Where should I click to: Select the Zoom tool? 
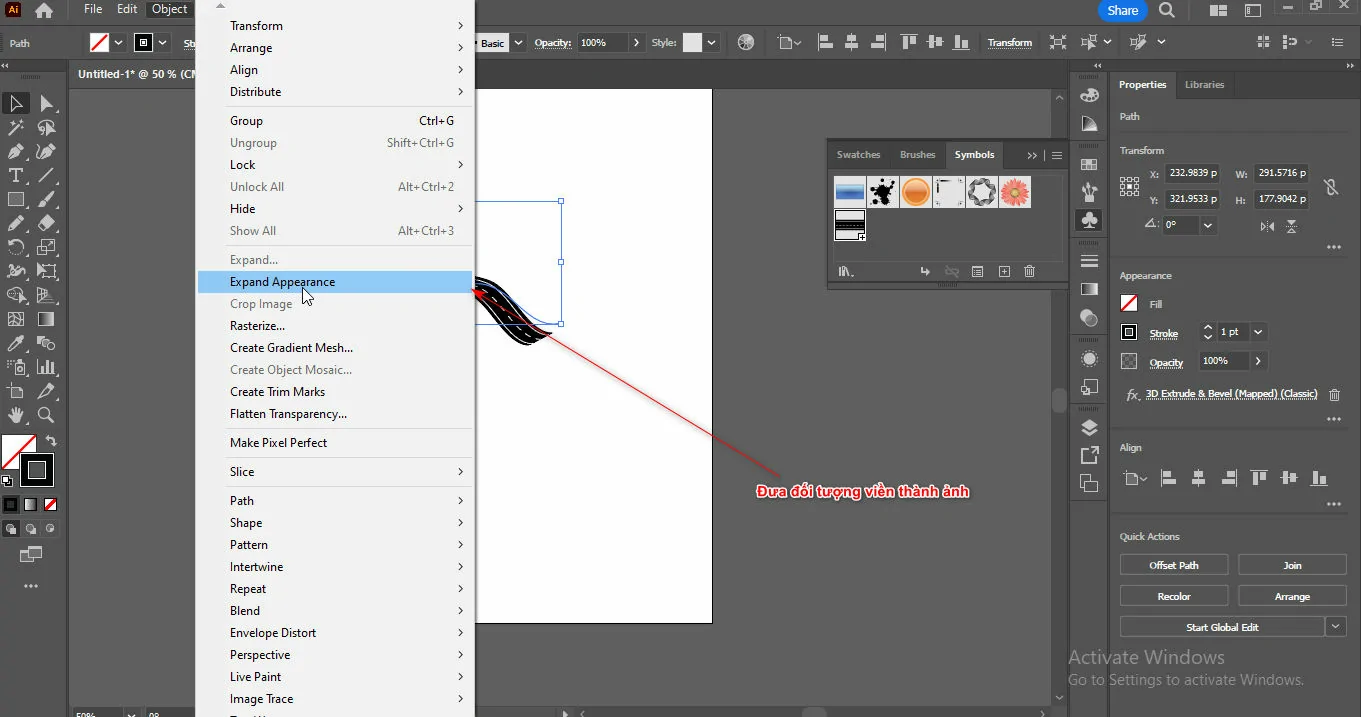pos(43,413)
